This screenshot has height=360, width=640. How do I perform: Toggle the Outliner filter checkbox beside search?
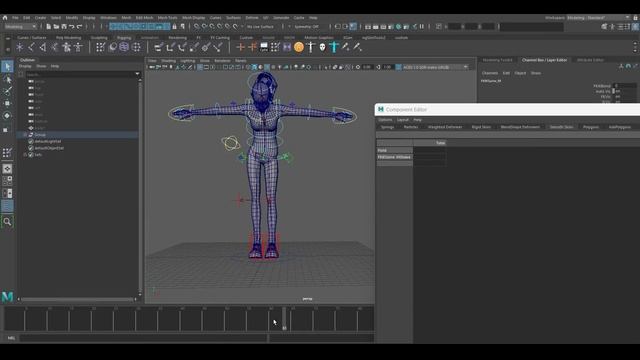(21, 74)
